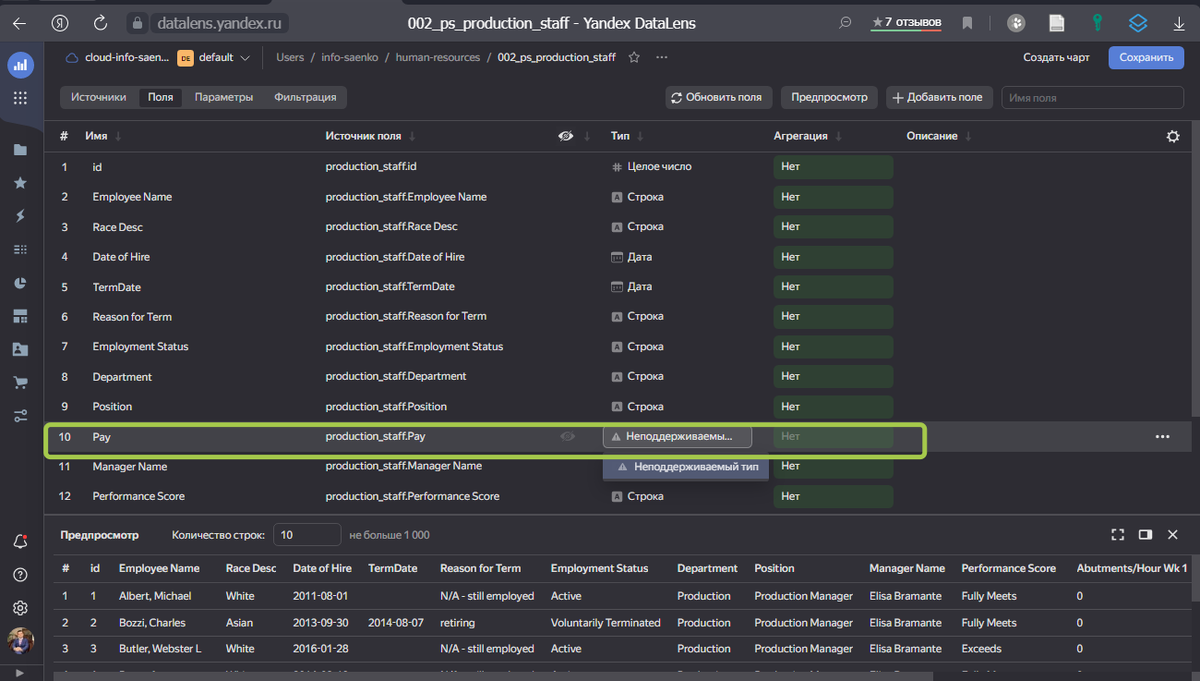This screenshot has height=681, width=1200.
Task: Open the folder navigation icon in sidebar
Action: point(20,150)
